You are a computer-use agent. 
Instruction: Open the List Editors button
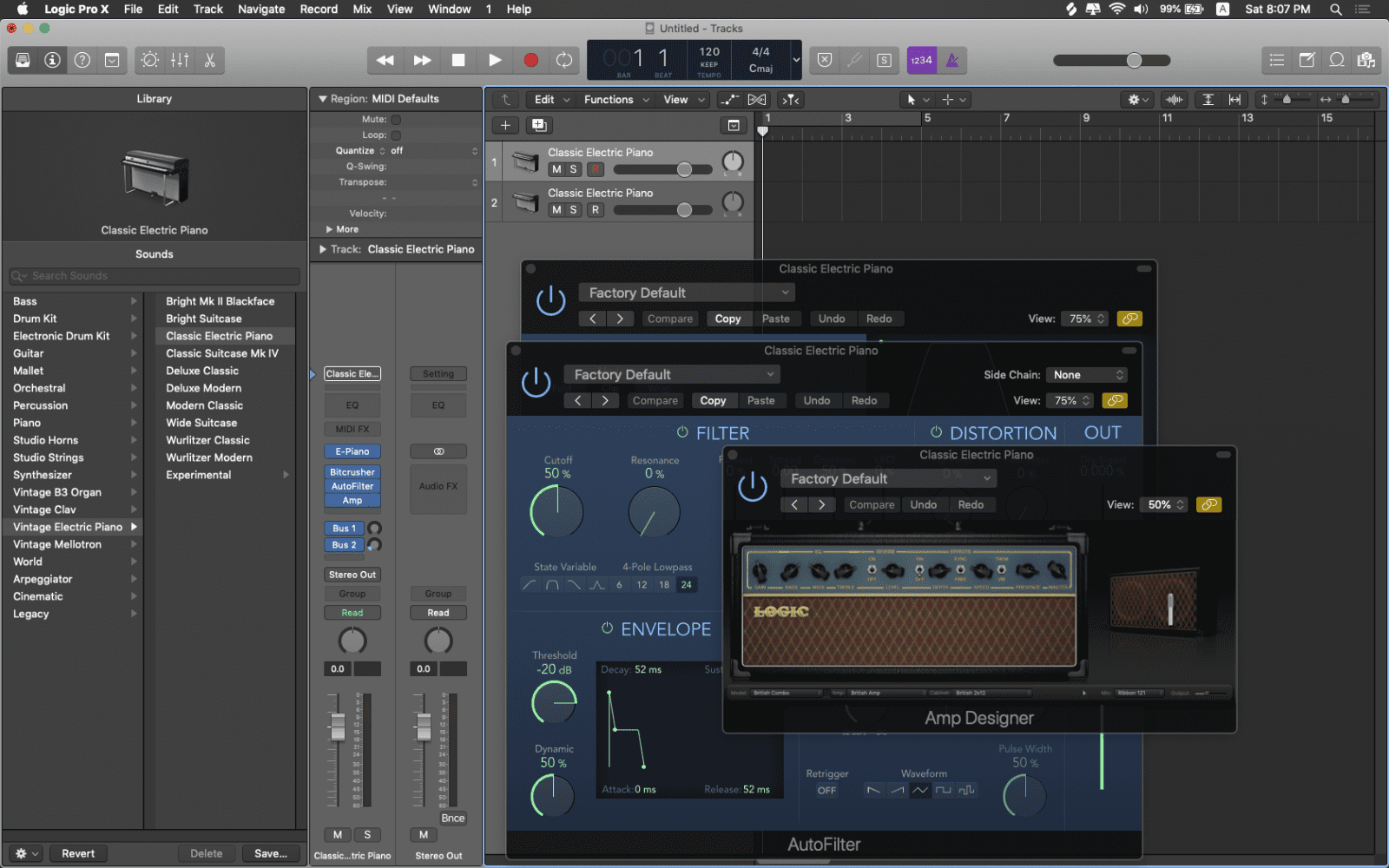point(1277,60)
